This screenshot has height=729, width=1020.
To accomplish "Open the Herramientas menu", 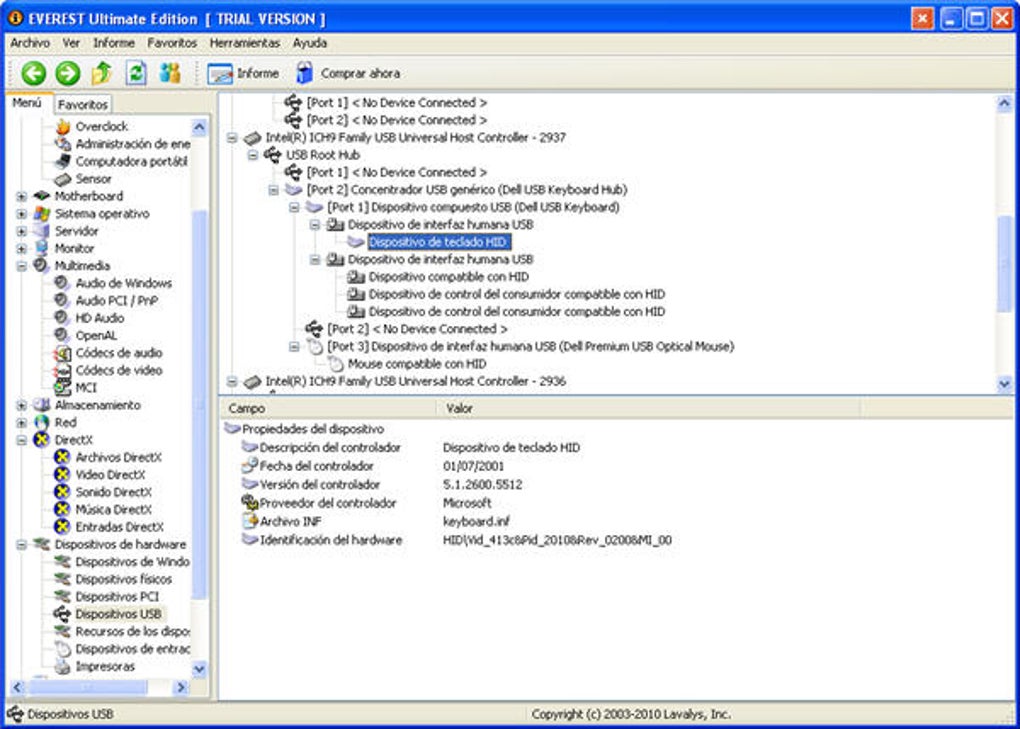I will [x=245, y=43].
